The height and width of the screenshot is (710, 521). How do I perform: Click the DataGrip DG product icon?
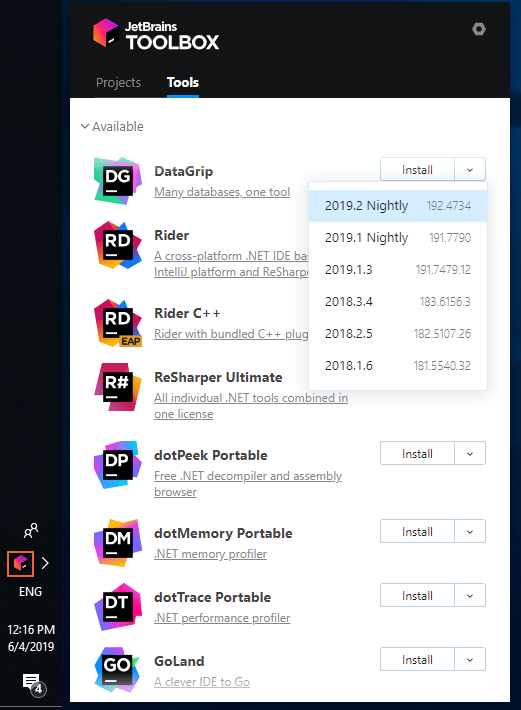coord(118,181)
